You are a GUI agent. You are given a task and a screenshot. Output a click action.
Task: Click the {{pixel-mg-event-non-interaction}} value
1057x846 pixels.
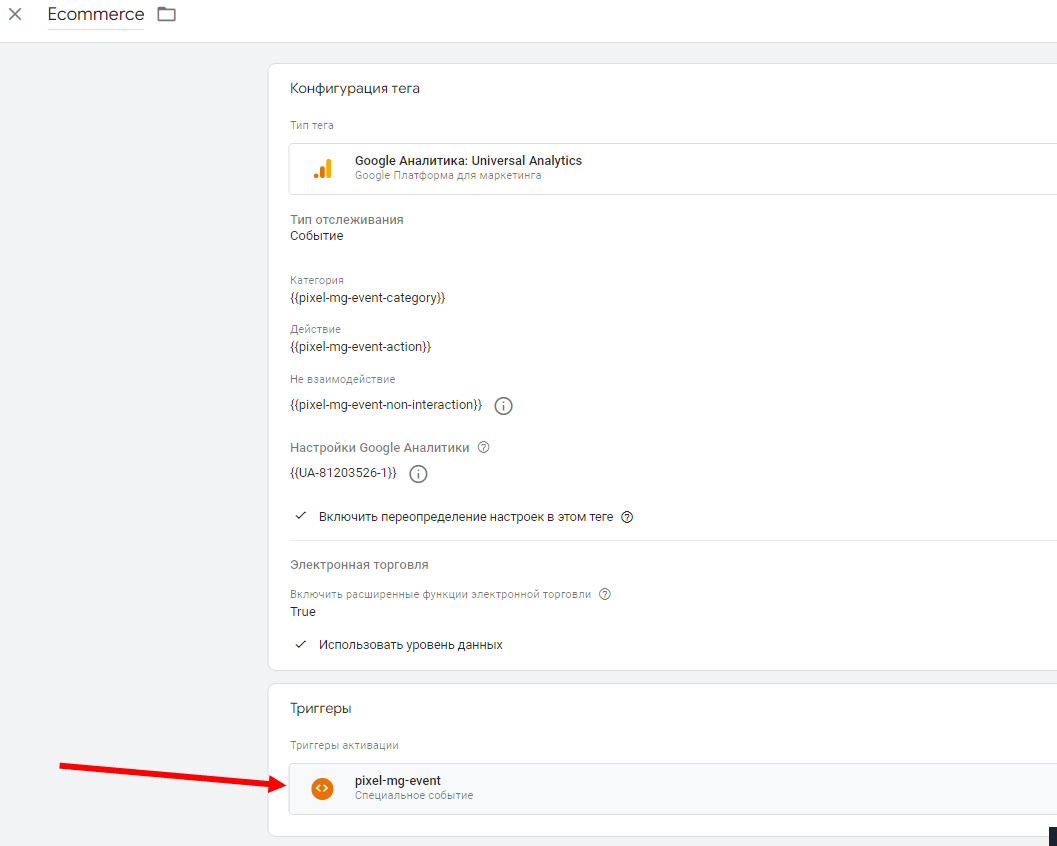tap(386, 404)
